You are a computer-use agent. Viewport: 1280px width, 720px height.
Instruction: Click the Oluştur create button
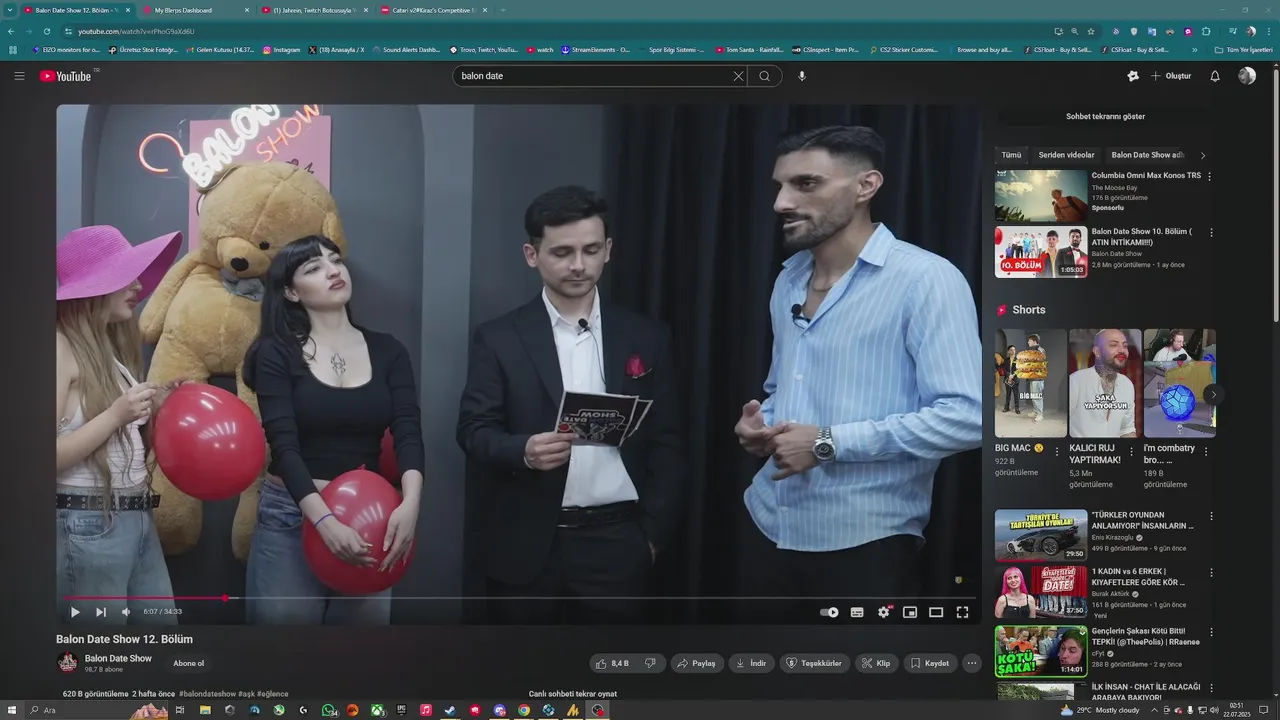pyautogui.click(x=1171, y=76)
